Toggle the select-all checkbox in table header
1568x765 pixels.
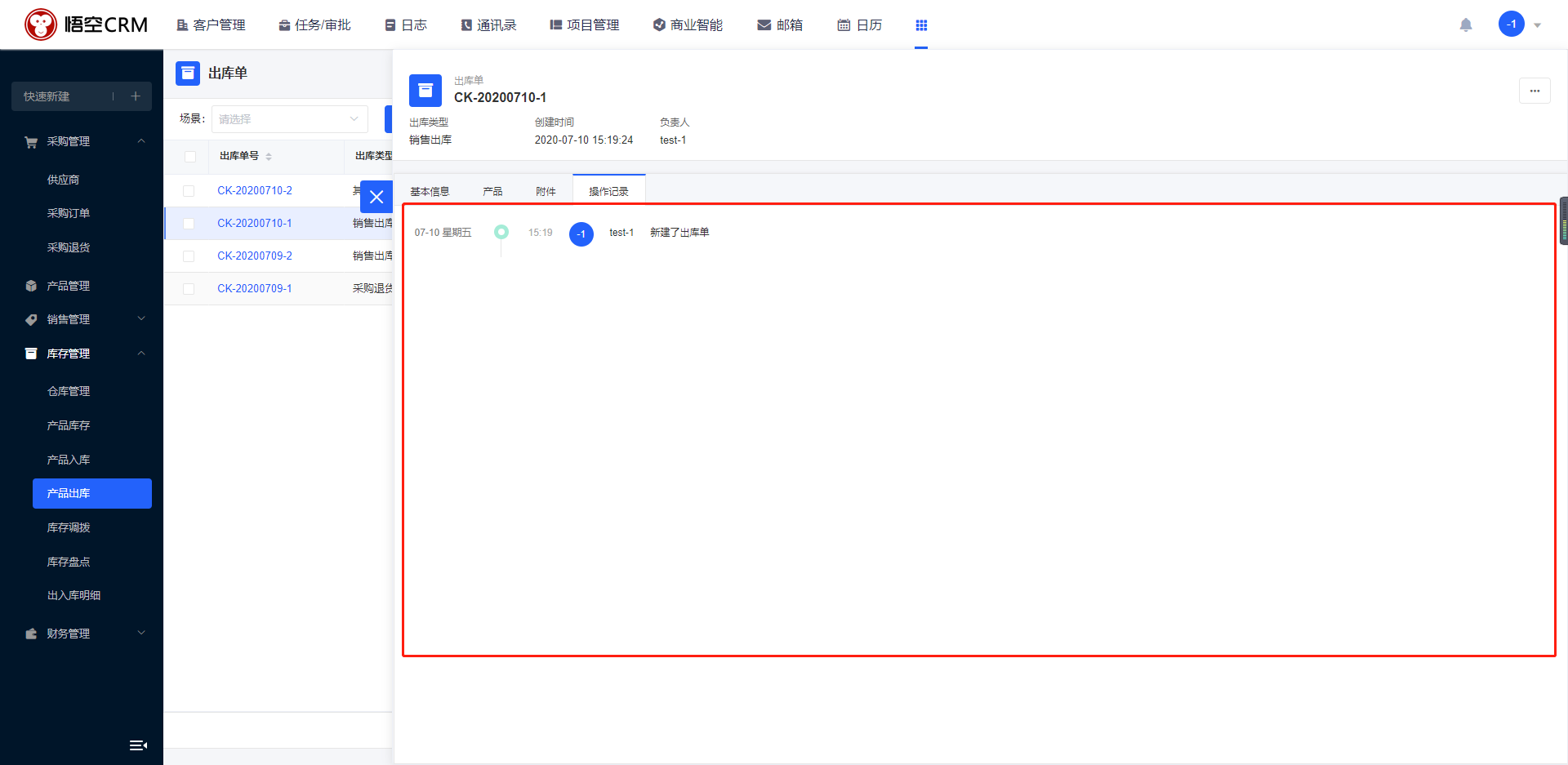pyautogui.click(x=190, y=157)
